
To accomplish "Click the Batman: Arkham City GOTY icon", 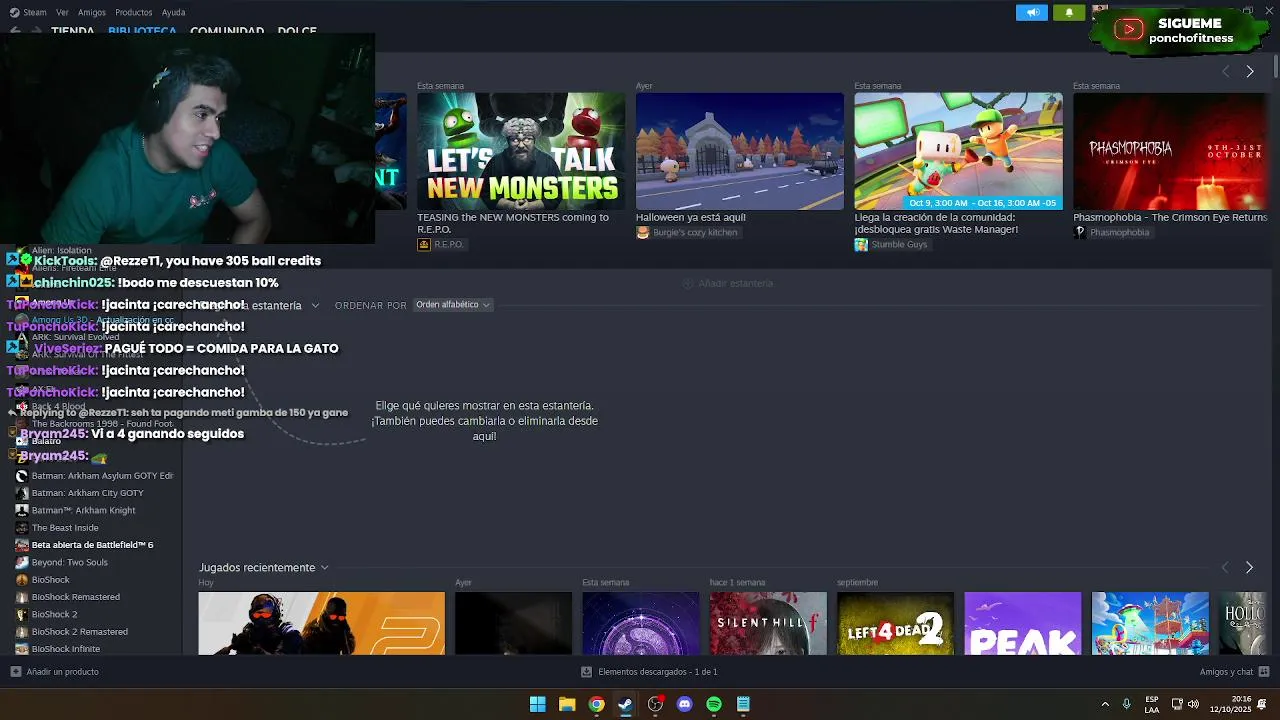I will (21, 493).
